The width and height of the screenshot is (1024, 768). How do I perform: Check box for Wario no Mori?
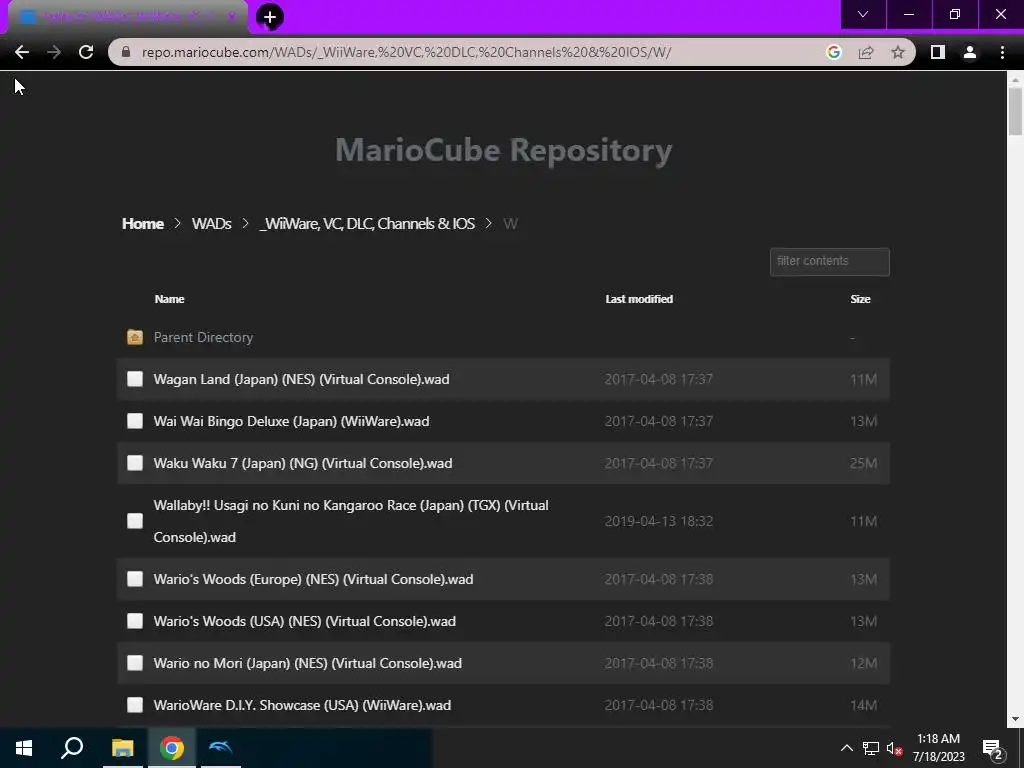coord(135,663)
